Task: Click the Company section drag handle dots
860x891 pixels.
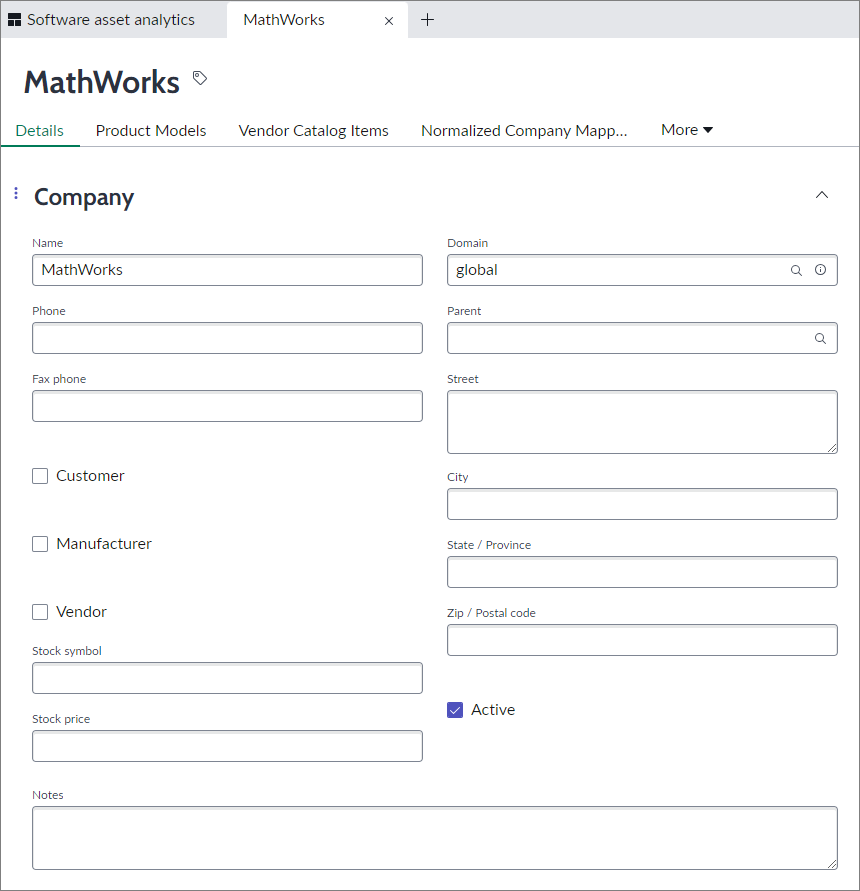Action: (x=16, y=193)
